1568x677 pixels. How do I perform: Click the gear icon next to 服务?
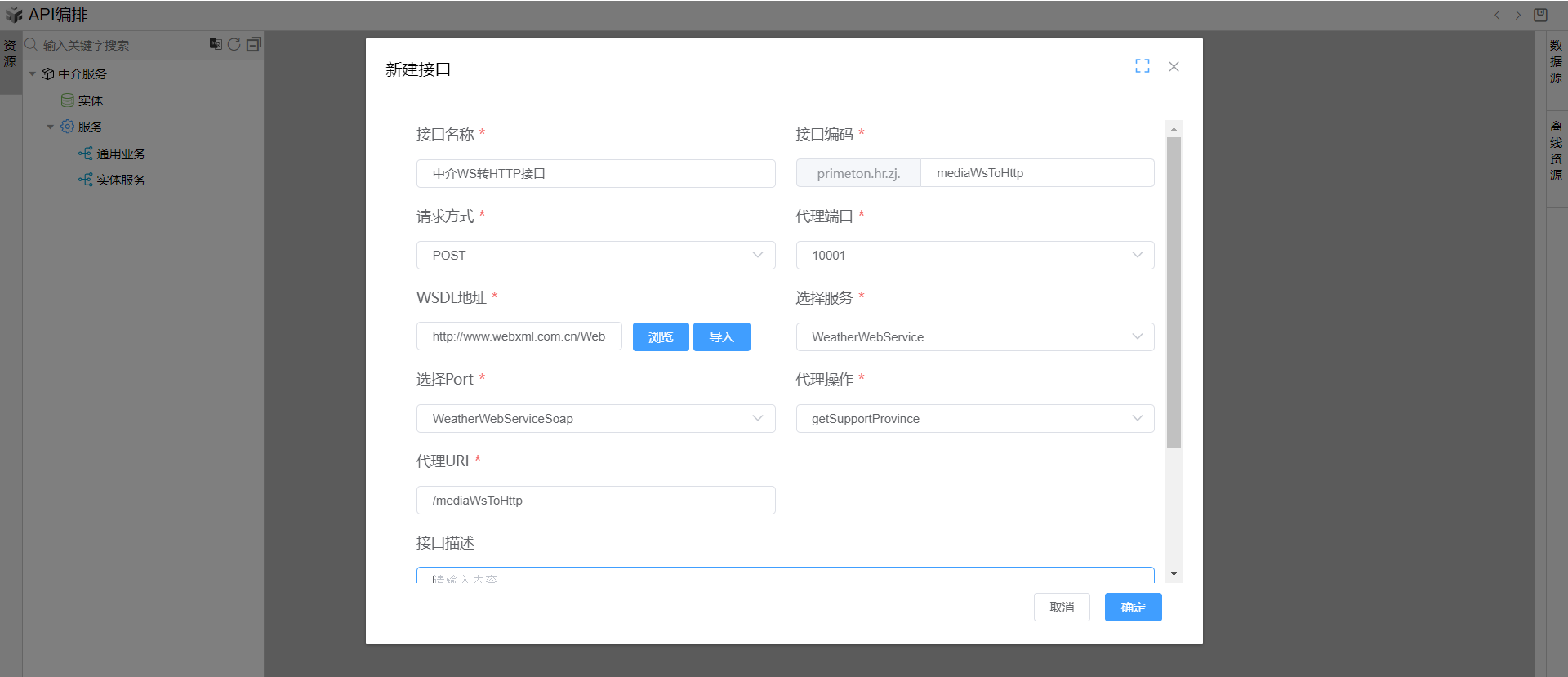pos(68,127)
